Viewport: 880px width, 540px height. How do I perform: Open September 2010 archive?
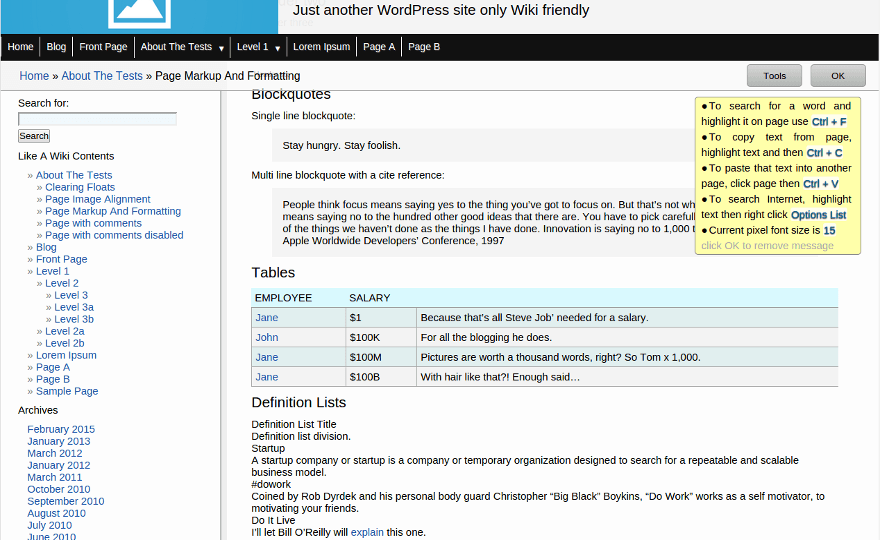[66, 501]
